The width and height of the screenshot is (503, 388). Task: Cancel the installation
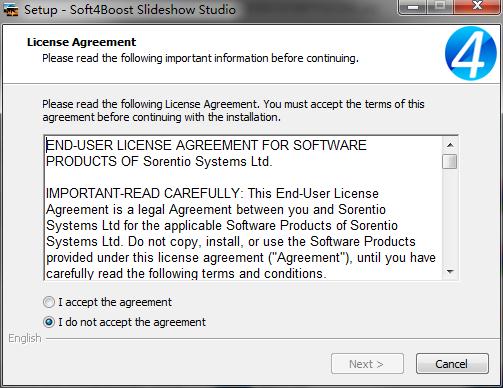pyautogui.click(x=452, y=364)
